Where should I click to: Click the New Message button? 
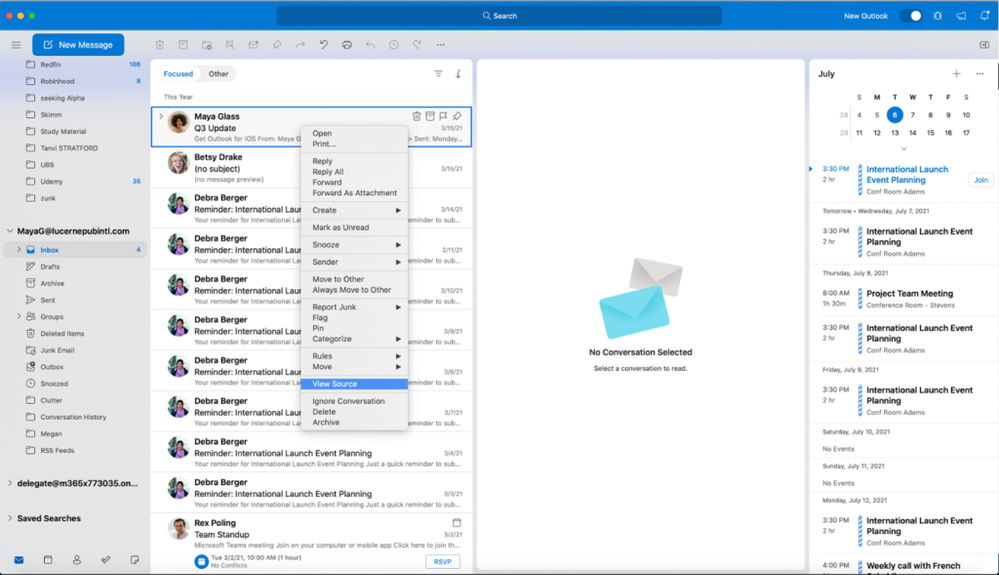[x=78, y=45]
